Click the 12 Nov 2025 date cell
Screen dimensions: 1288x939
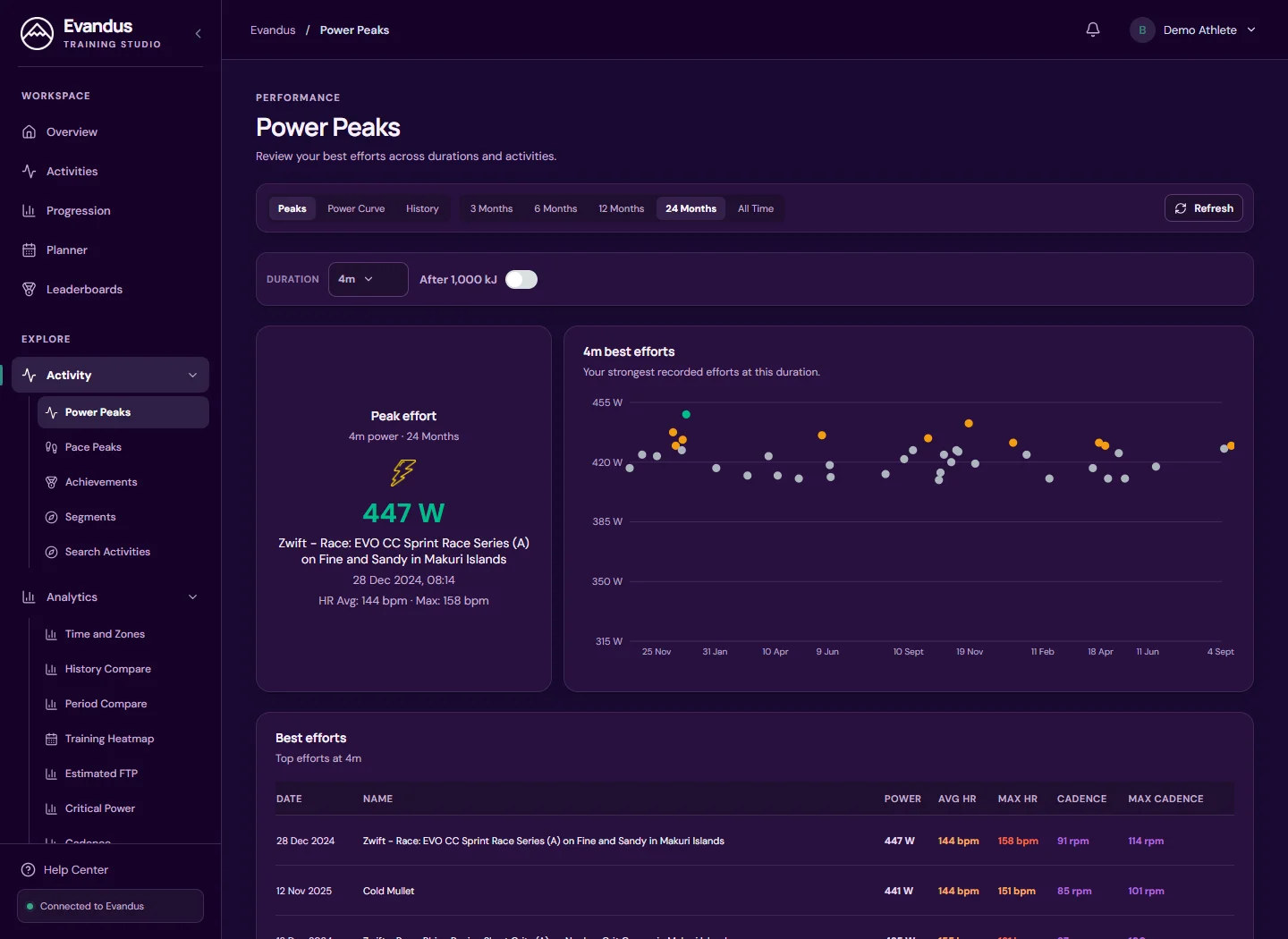click(304, 891)
